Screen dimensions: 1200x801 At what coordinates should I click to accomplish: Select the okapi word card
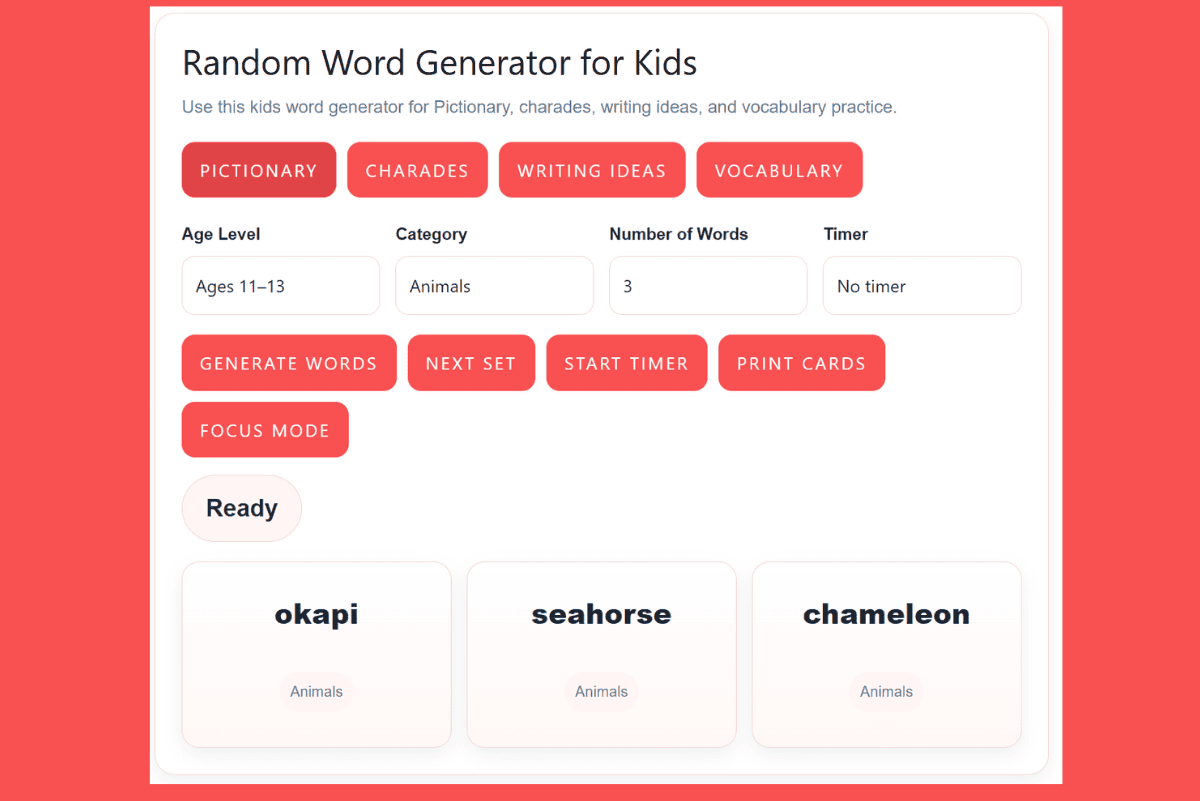click(316, 655)
